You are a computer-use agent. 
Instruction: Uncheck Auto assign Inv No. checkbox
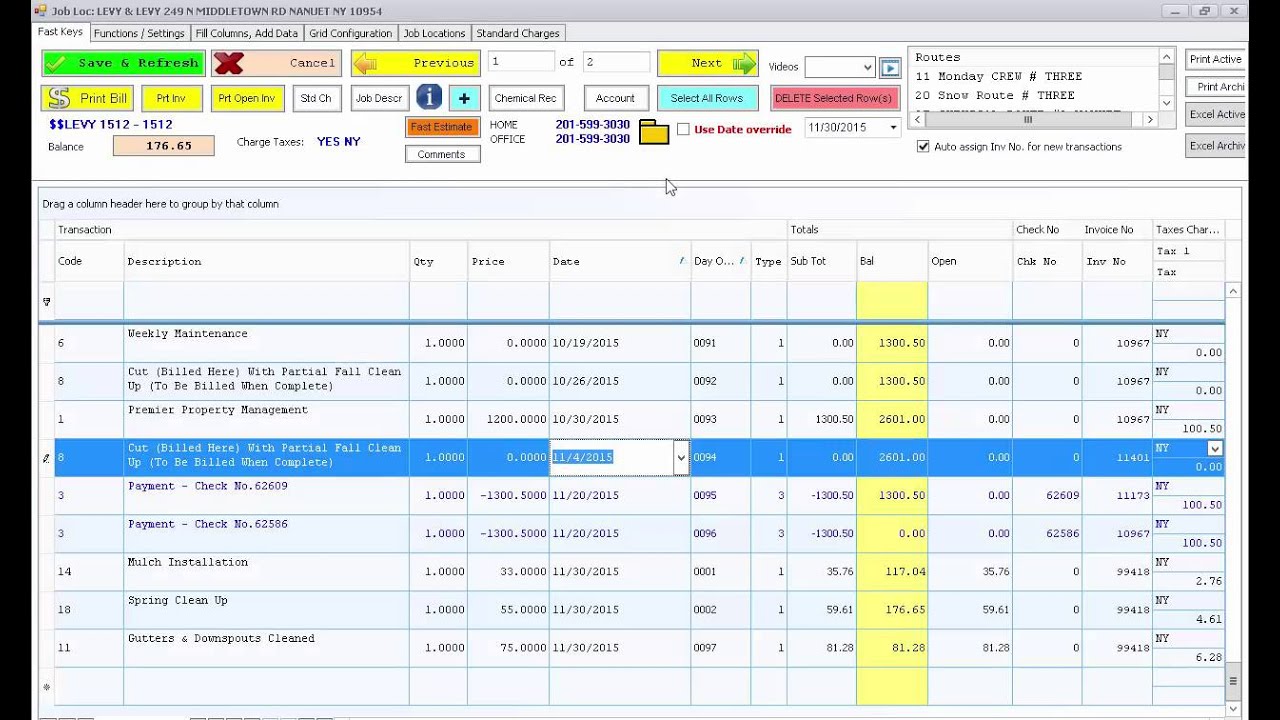click(923, 146)
